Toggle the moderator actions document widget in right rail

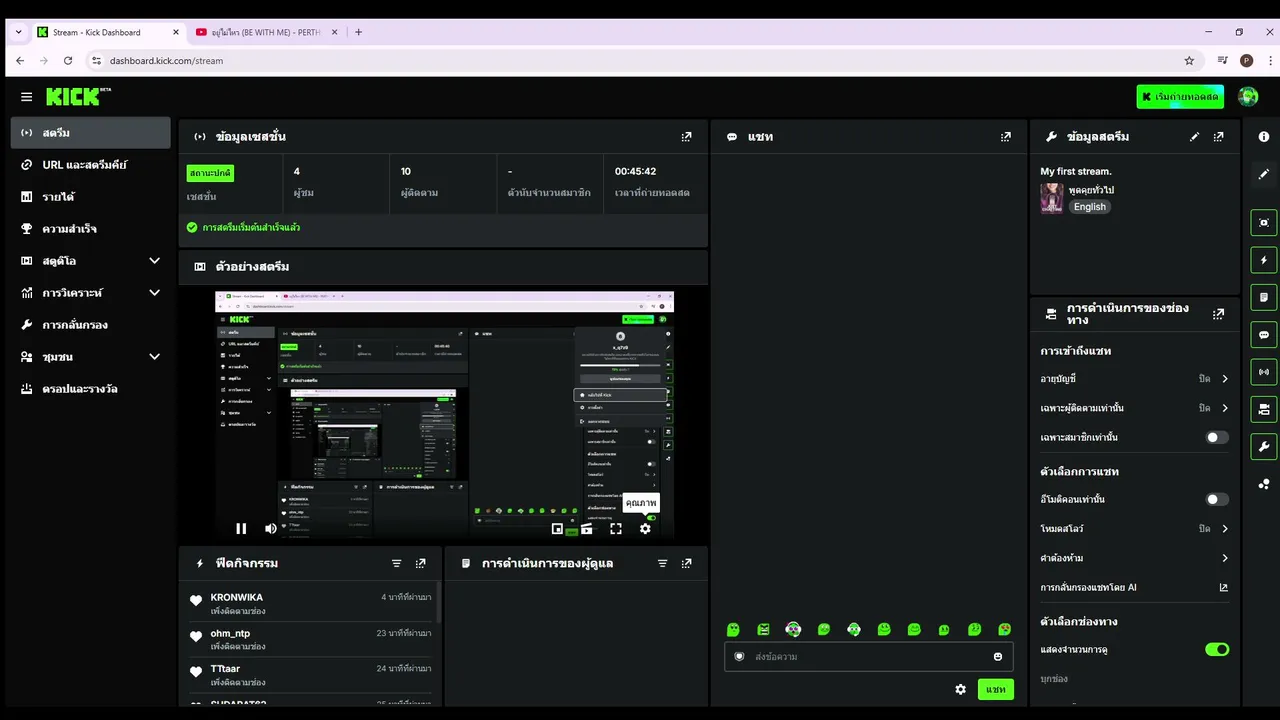[1264, 297]
